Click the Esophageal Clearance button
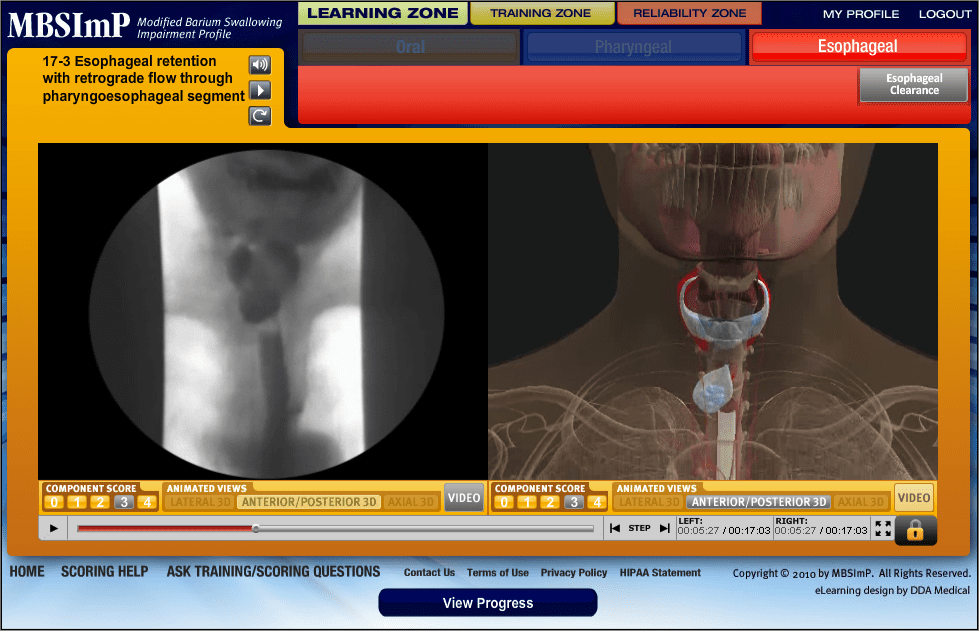Screen dimensions: 979x631 click(x=913, y=85)
